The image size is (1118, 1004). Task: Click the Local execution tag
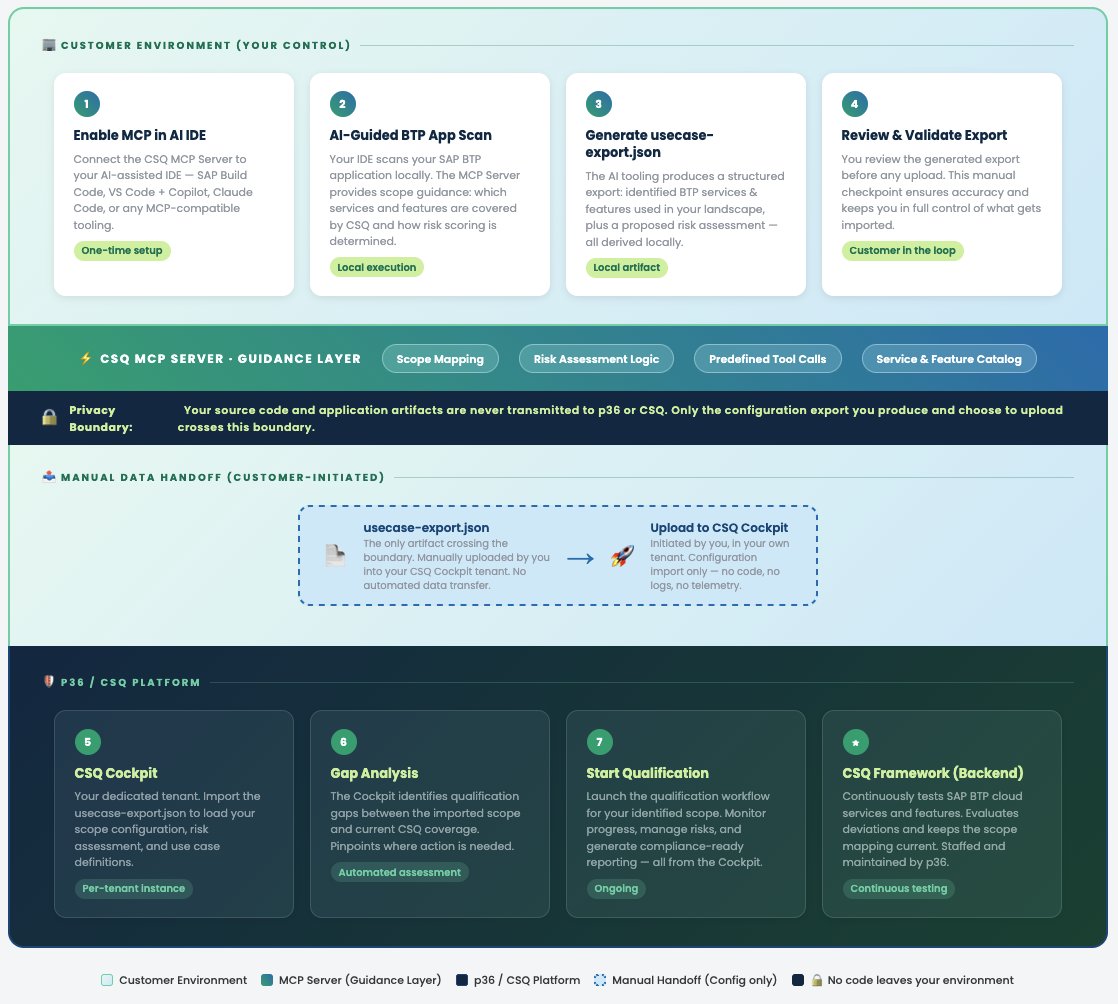pos(376,267)
